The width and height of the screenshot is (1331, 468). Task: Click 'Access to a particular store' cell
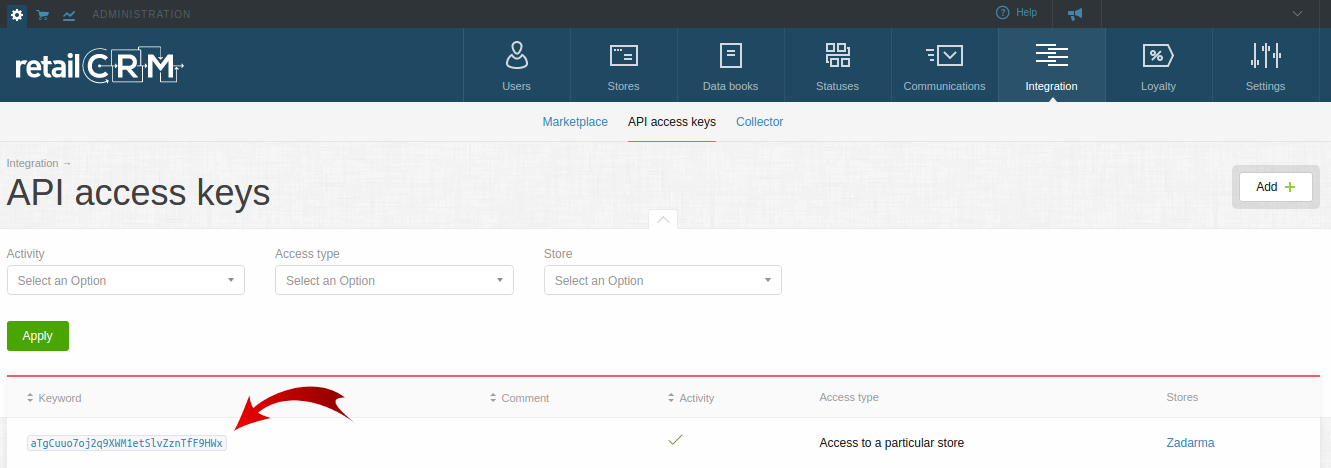point(892,443)
